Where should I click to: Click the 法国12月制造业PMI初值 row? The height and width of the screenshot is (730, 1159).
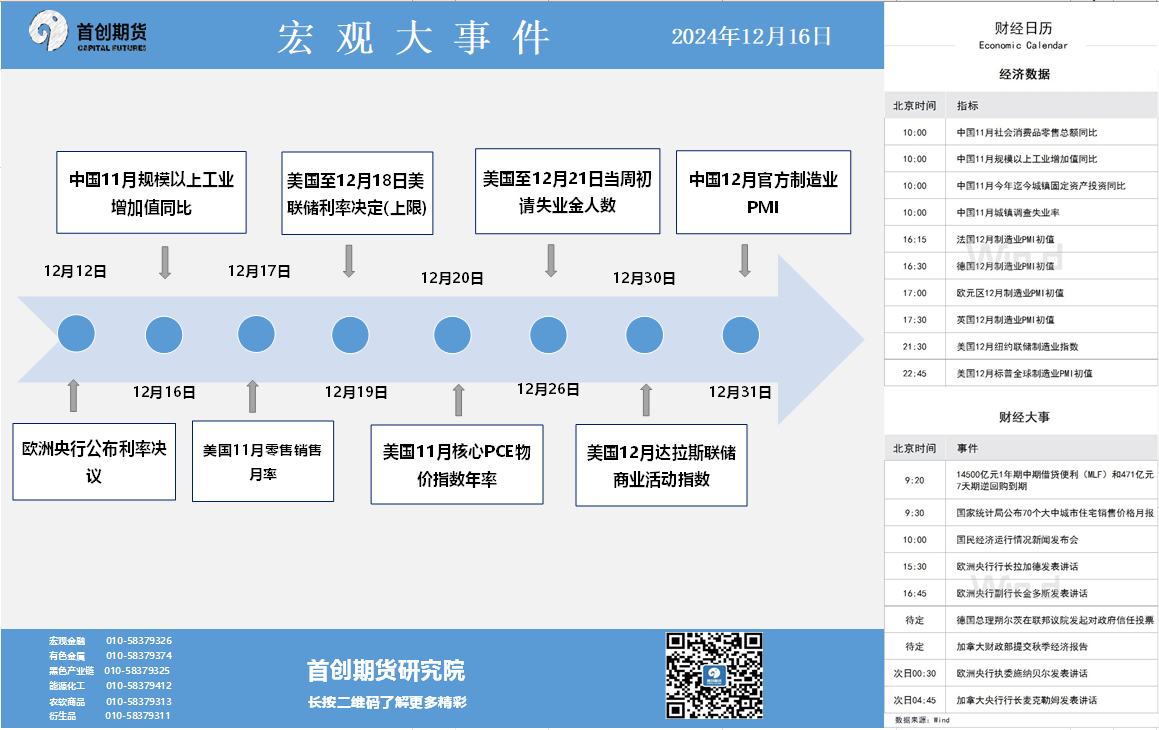(x=1021, y=239)
